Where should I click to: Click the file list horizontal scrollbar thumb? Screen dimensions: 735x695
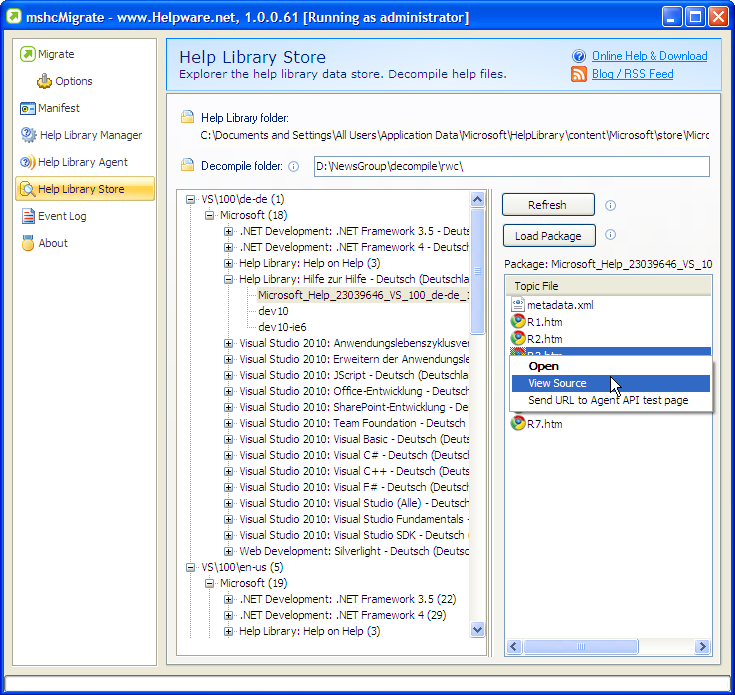pos(581,647)
